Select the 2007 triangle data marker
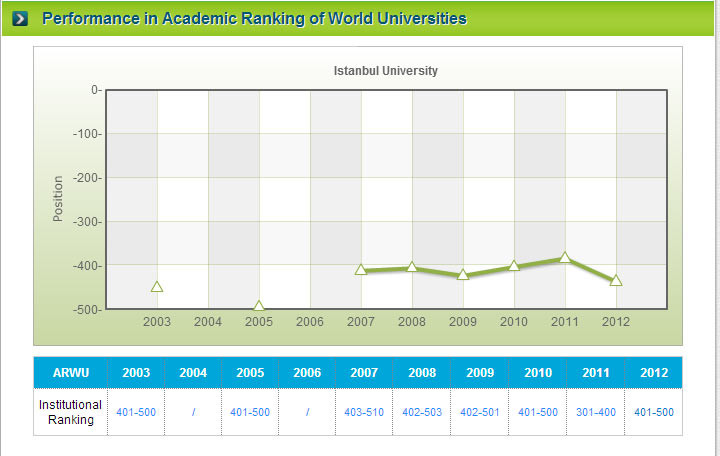This screenshot has height=456, width=720. [x=361, y=270]
